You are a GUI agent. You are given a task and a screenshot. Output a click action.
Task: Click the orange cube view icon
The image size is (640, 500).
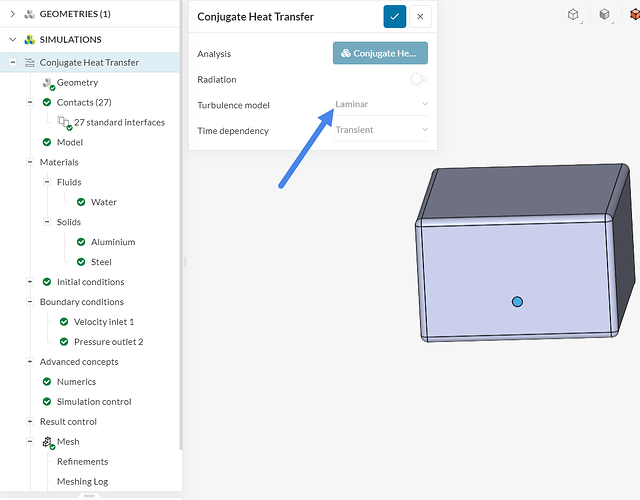635,15
